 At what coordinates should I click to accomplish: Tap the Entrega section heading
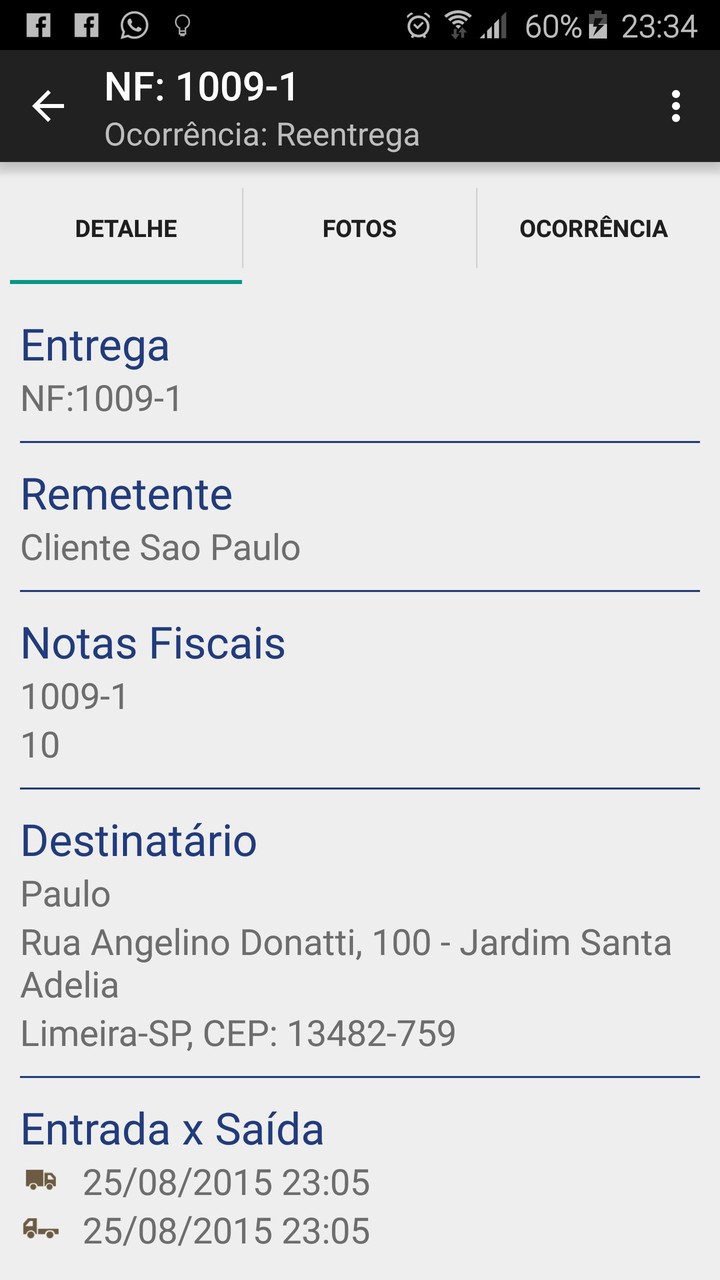(x=95, y=346)
